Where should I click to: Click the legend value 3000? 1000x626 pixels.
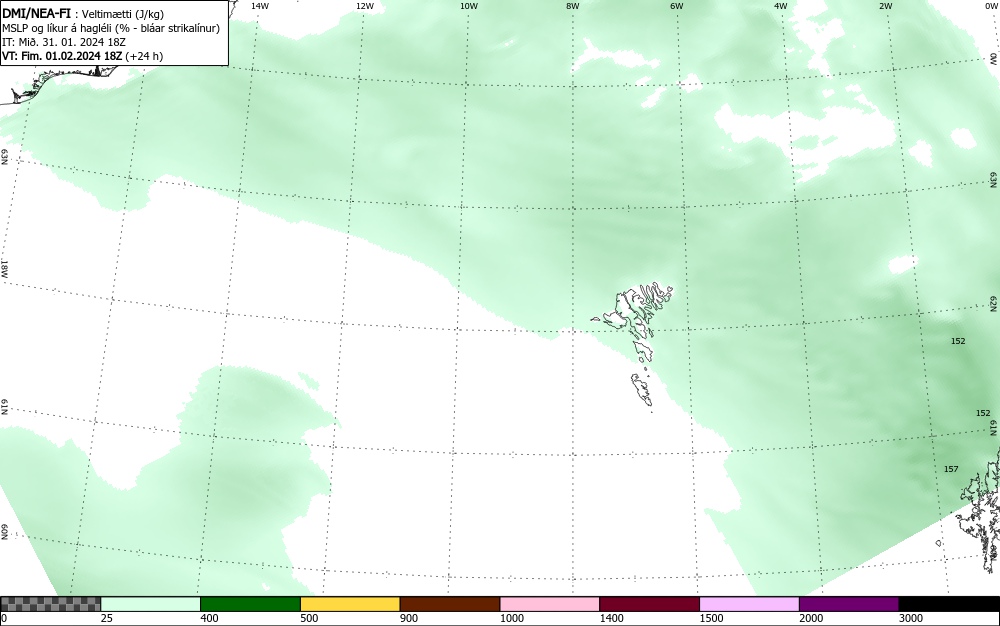coord(911,618)
